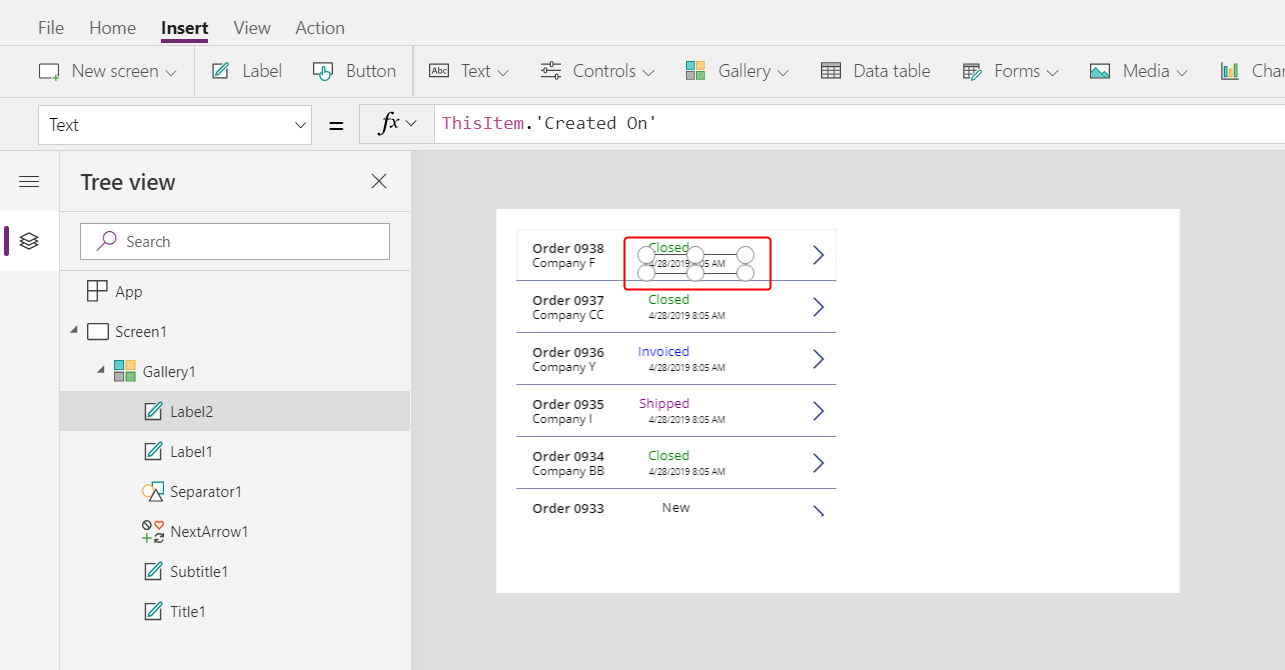Close the Tree view panel
Image resolution: width=1285 pixels, height=670 pixels.
pos(379,181)
